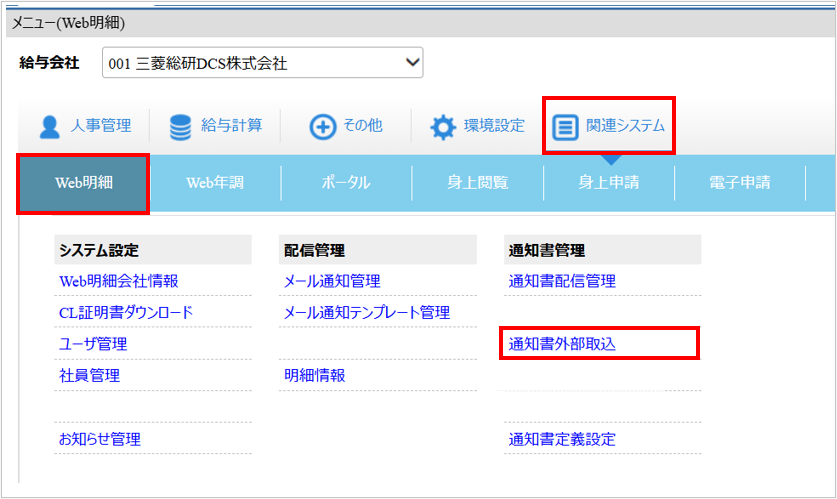Open the ユーザ管理 link

93,344
